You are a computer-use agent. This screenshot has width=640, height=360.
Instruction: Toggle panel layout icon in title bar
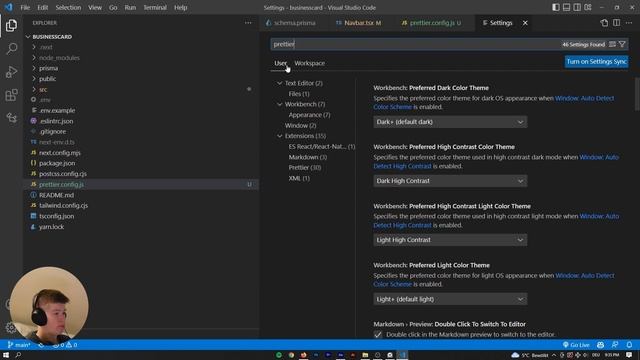pyautogui.click(x=567, y=7)
